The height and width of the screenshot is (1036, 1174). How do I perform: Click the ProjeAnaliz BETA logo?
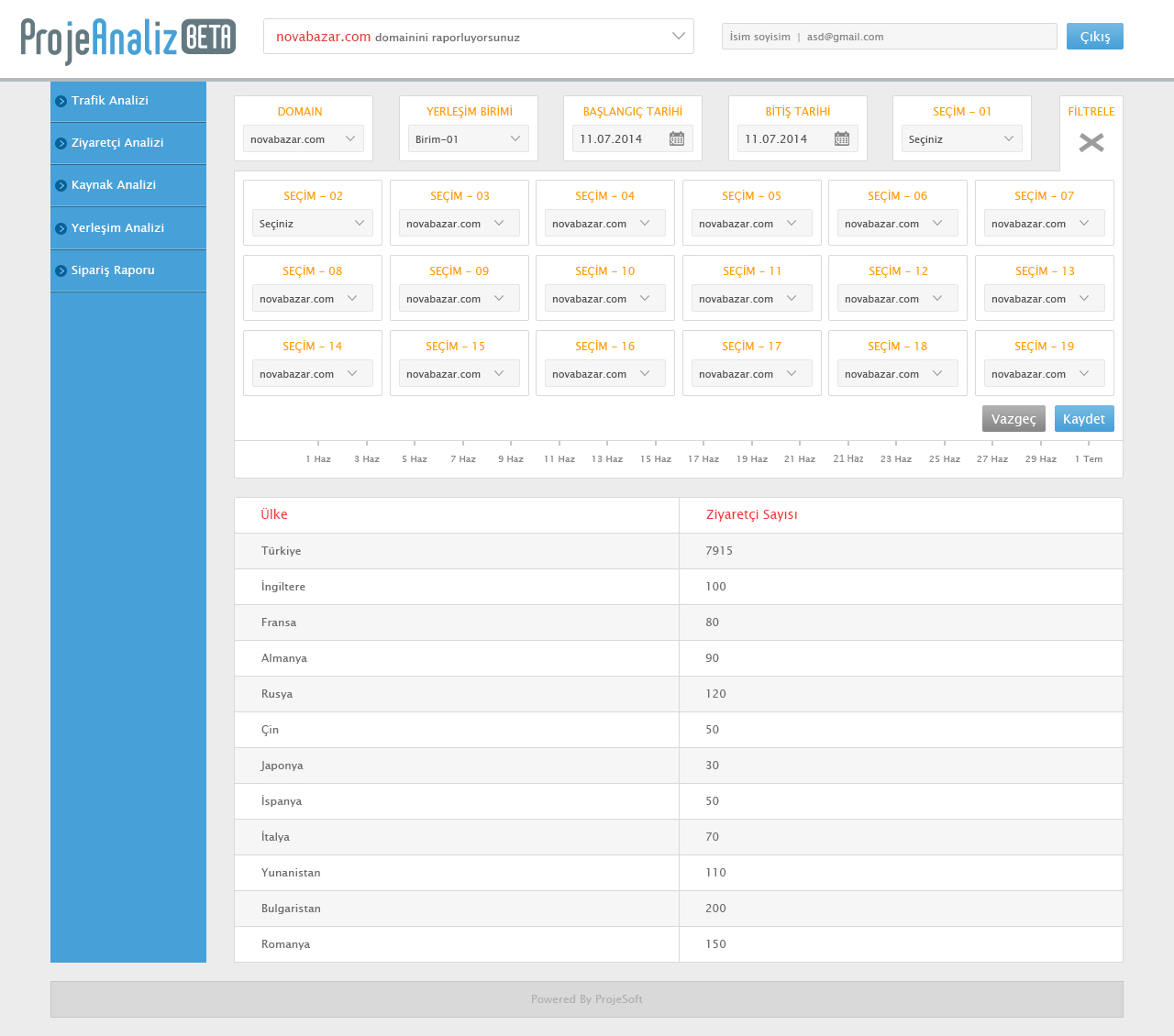128,39
